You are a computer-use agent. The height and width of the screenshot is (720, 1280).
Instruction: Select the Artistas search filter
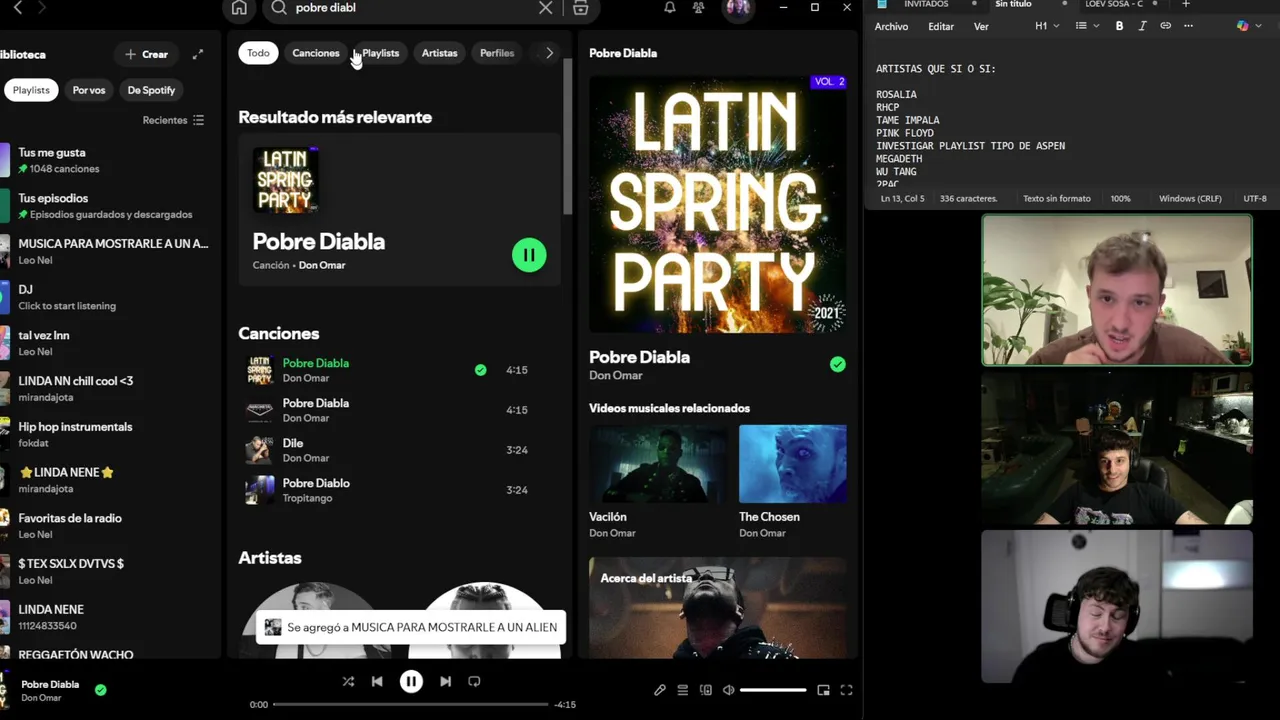[x=439, y=53]
